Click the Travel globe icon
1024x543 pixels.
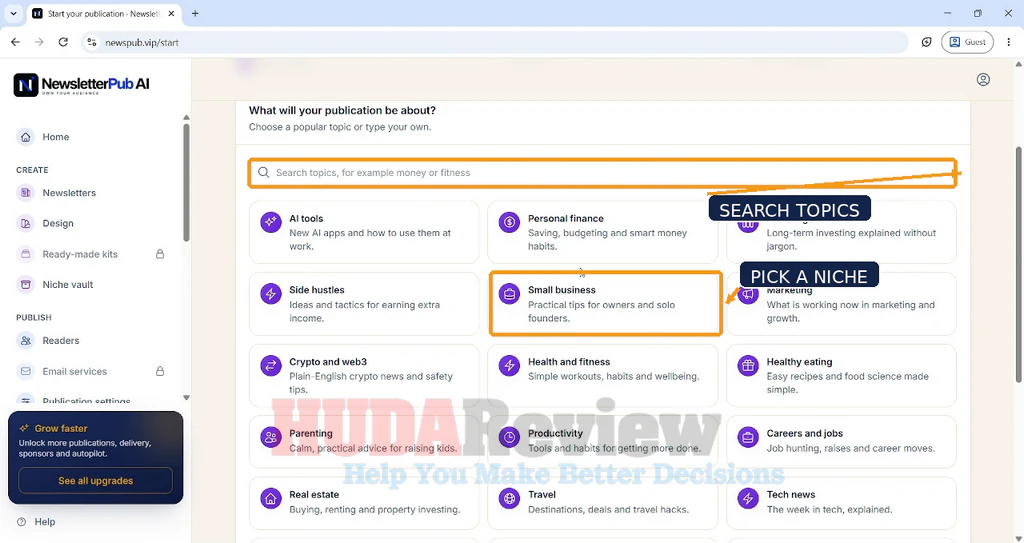tap(509, 499)
